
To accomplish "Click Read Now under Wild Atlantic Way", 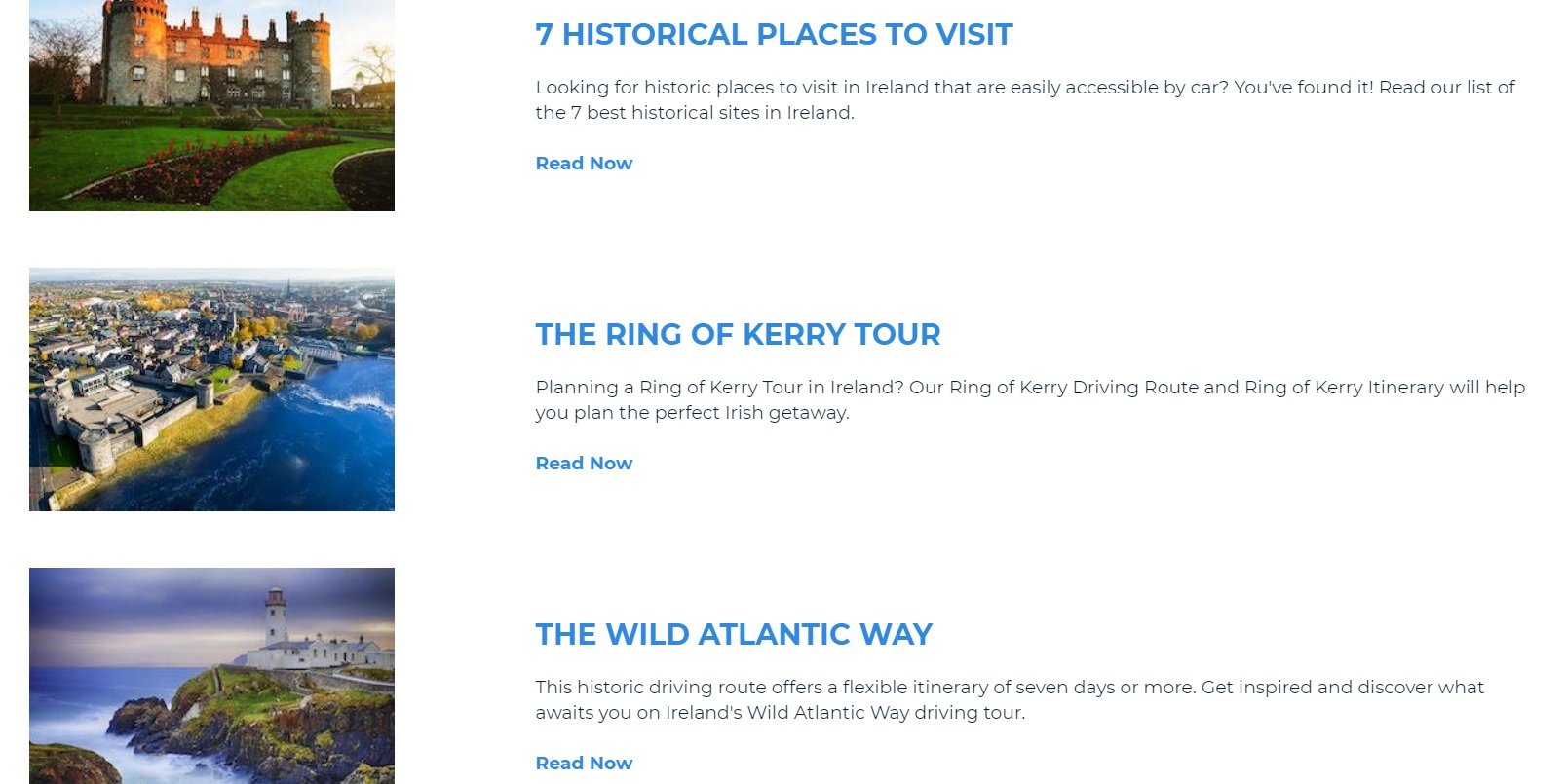I will [x=584, y=764].
